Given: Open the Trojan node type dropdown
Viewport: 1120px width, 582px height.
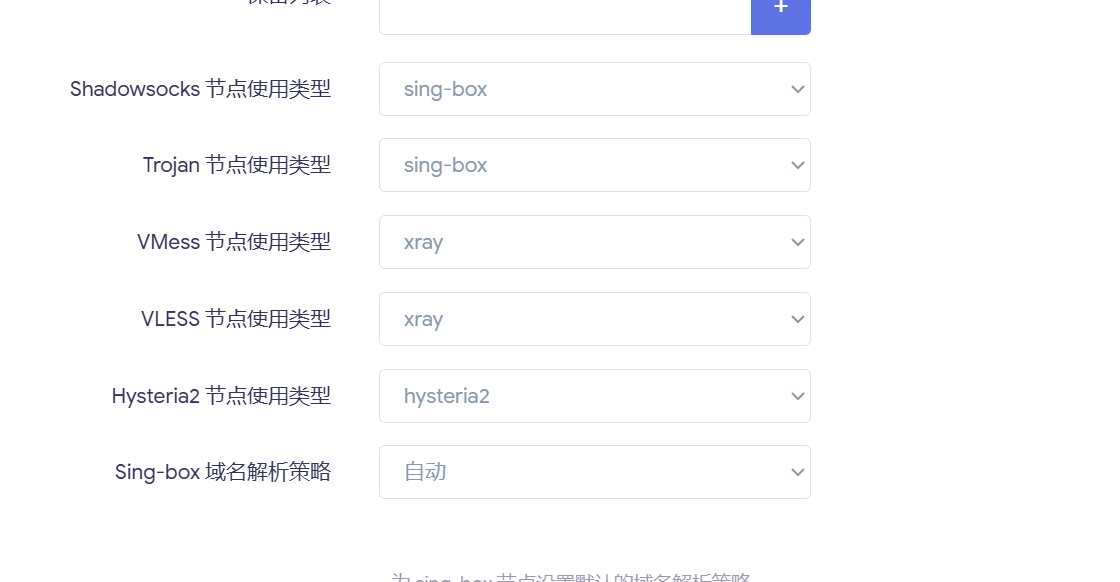Looking at the screenshot, I should (x=594, y=165).
